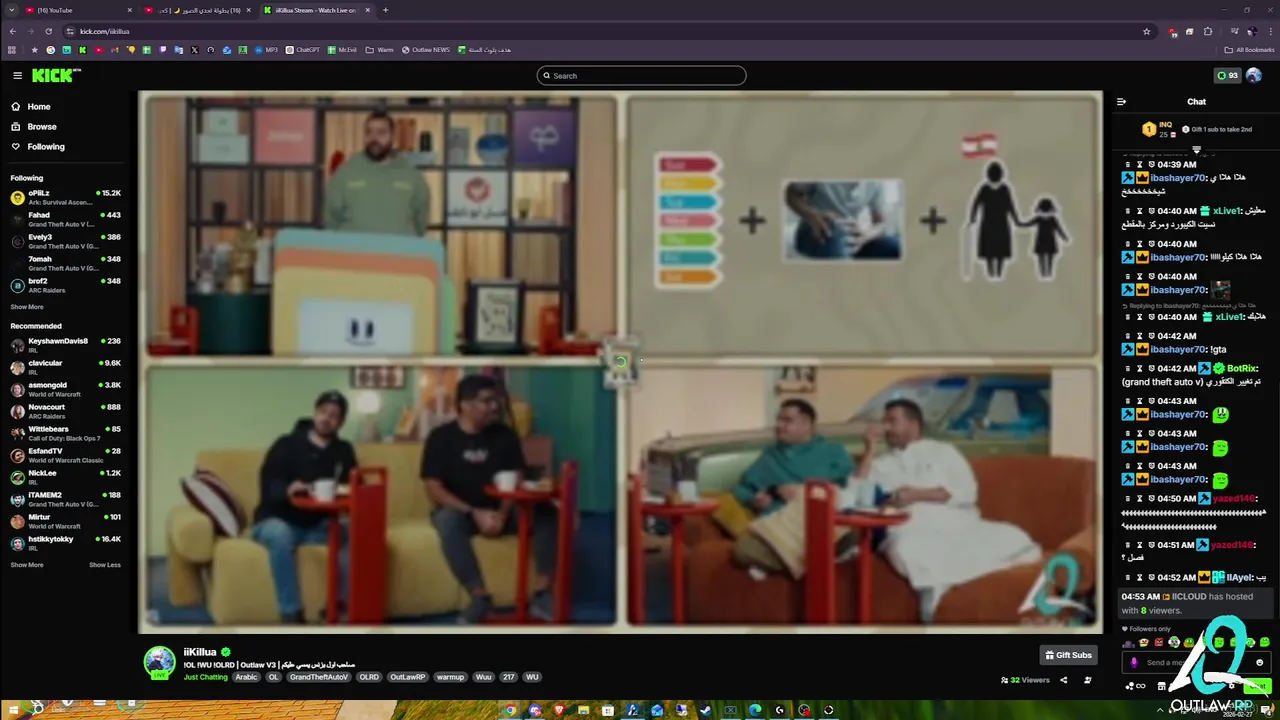Open the channel points balance showing 93
This screenshot has height=720, width=1280.
coord(1227,75)
